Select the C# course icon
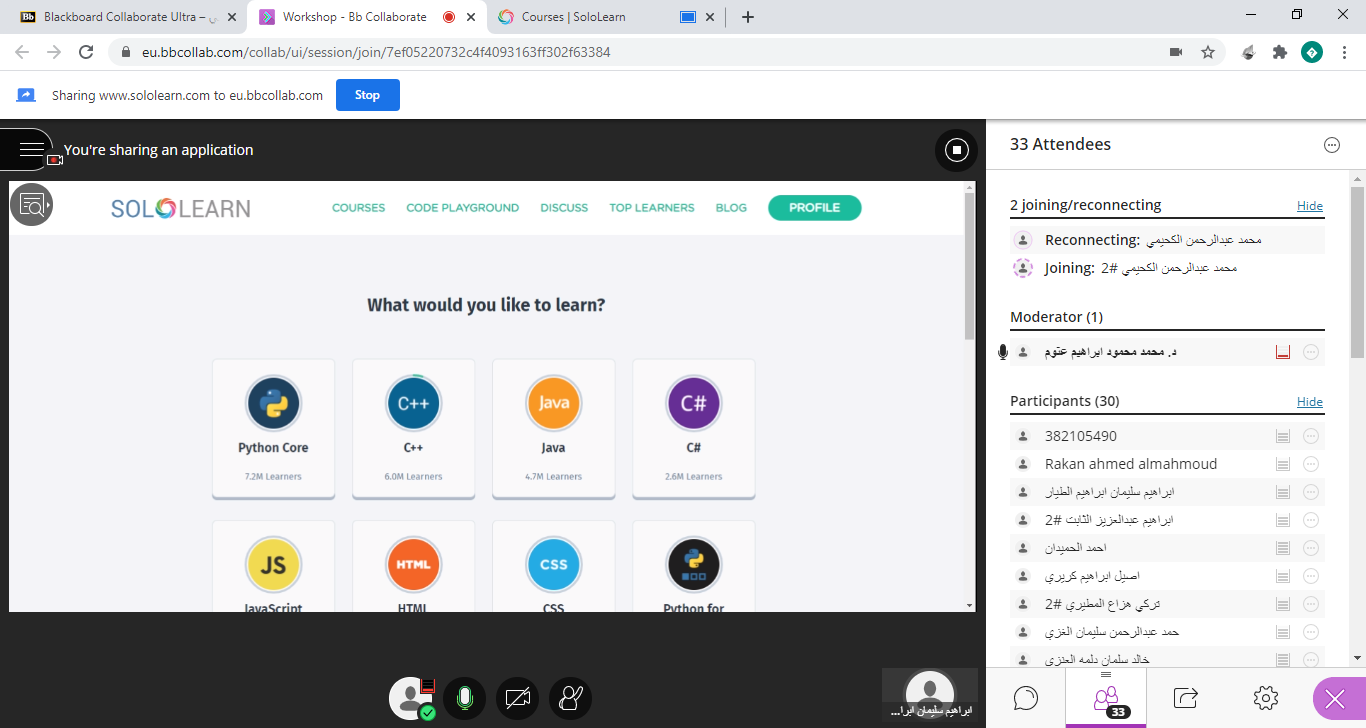This screenshot has width=1366, height=728. click(x=693, y=403)
